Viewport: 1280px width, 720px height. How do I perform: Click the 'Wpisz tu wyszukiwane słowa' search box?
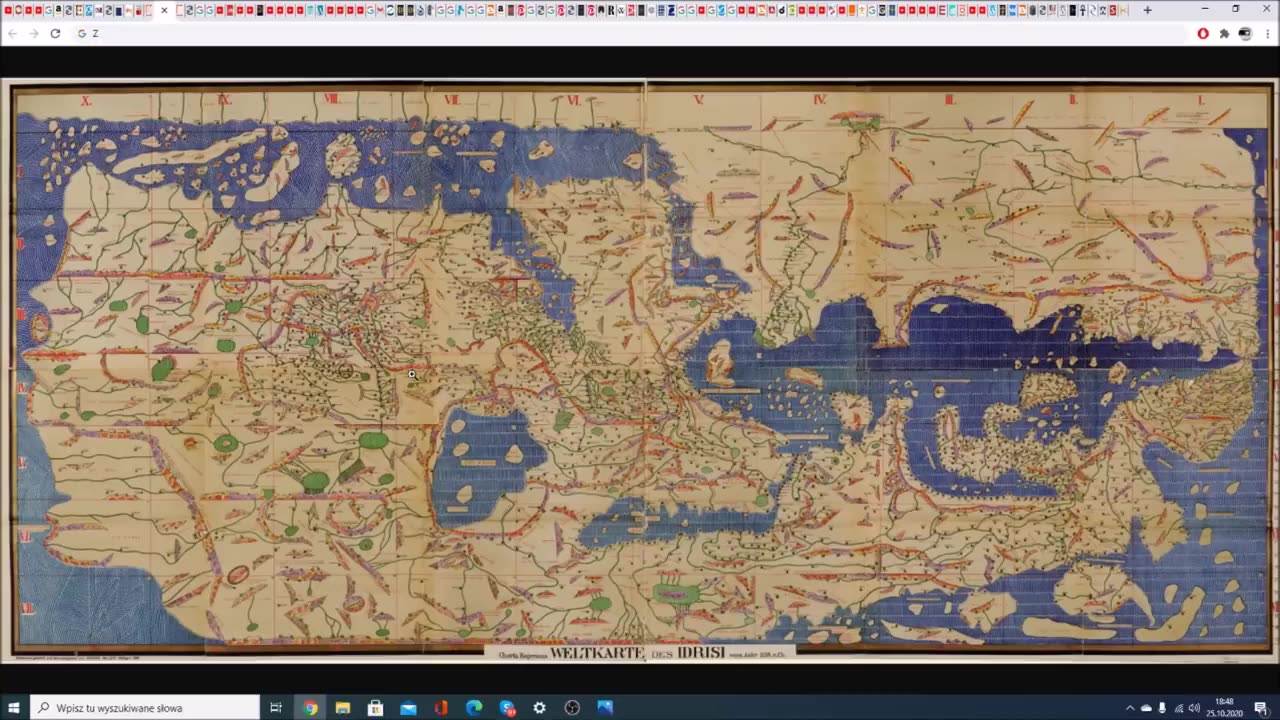(145, 708)
